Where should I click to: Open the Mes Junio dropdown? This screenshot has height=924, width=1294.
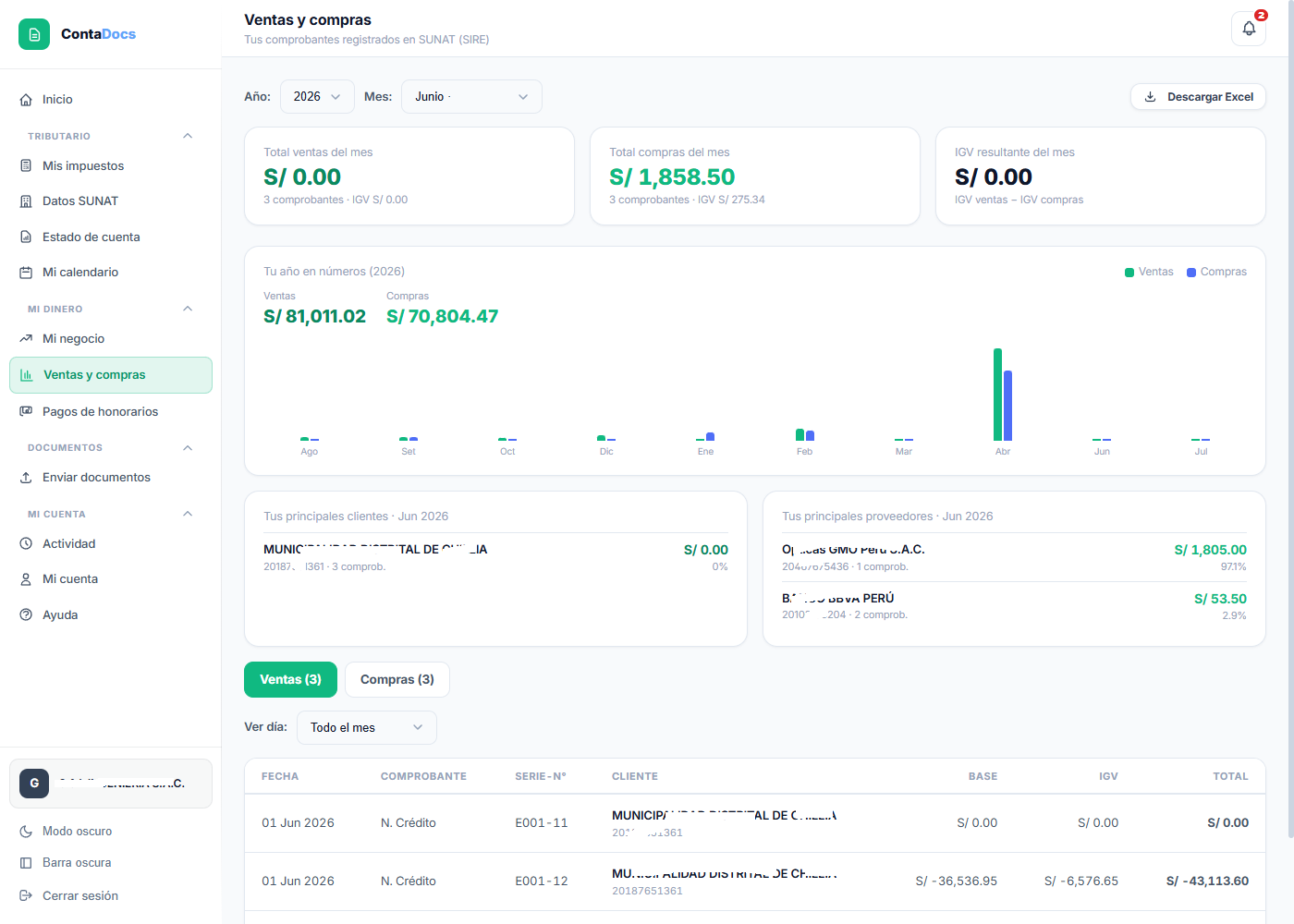click(471, 97)
